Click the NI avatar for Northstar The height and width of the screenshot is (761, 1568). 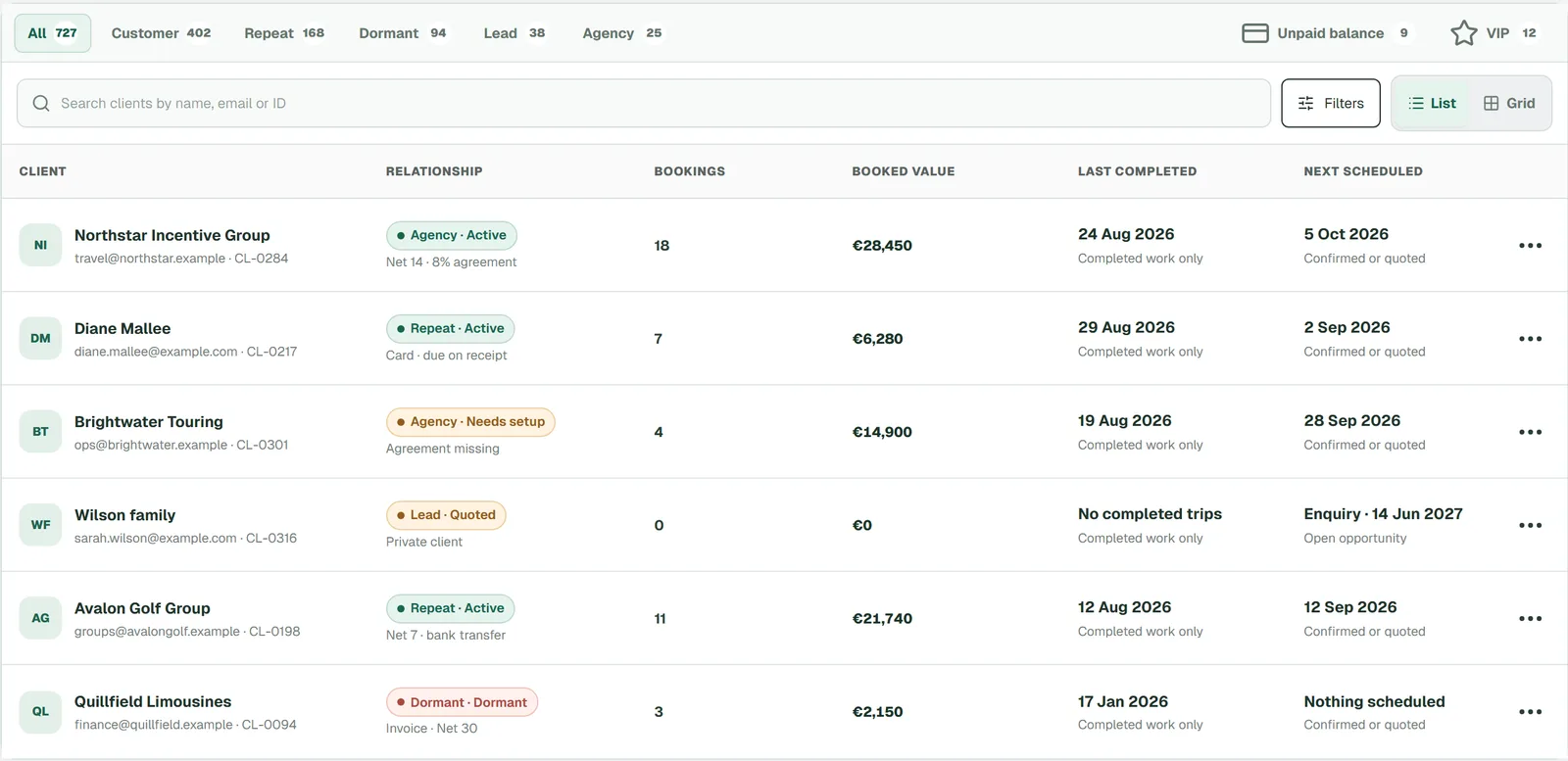tap(40, 245)
